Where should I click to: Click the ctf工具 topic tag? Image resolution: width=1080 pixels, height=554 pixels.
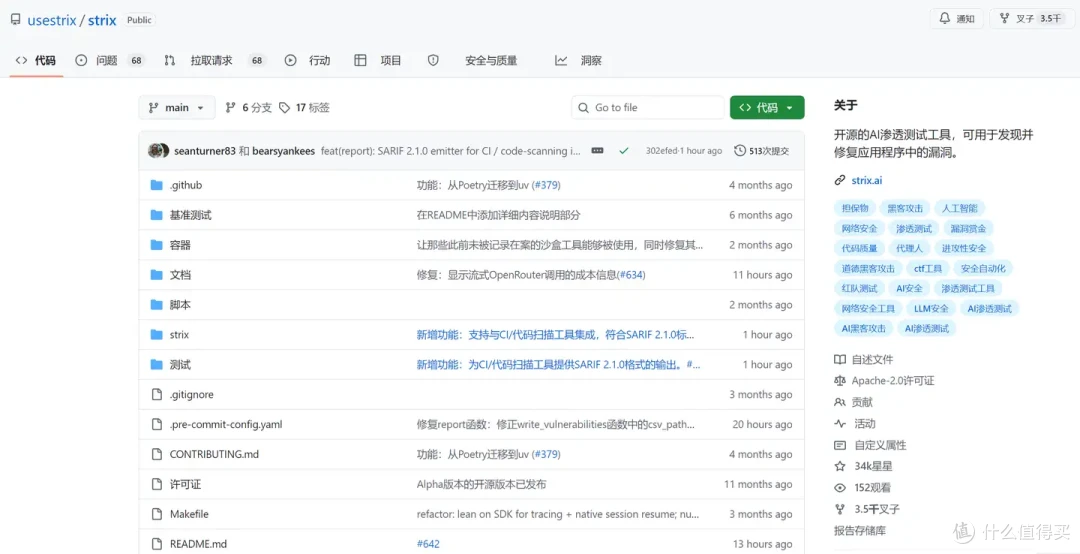(928, 268)
